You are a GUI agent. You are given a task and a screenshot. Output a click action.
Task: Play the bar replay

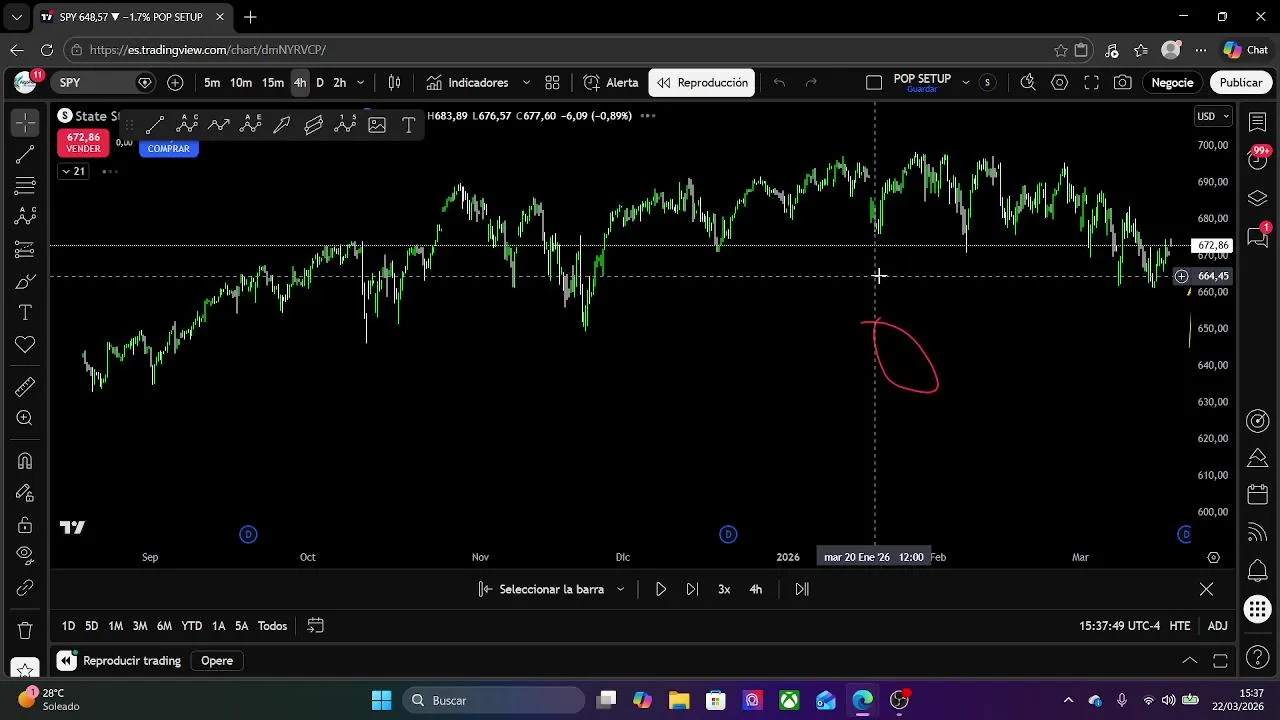pyautogui.click(x=661, y=589)
